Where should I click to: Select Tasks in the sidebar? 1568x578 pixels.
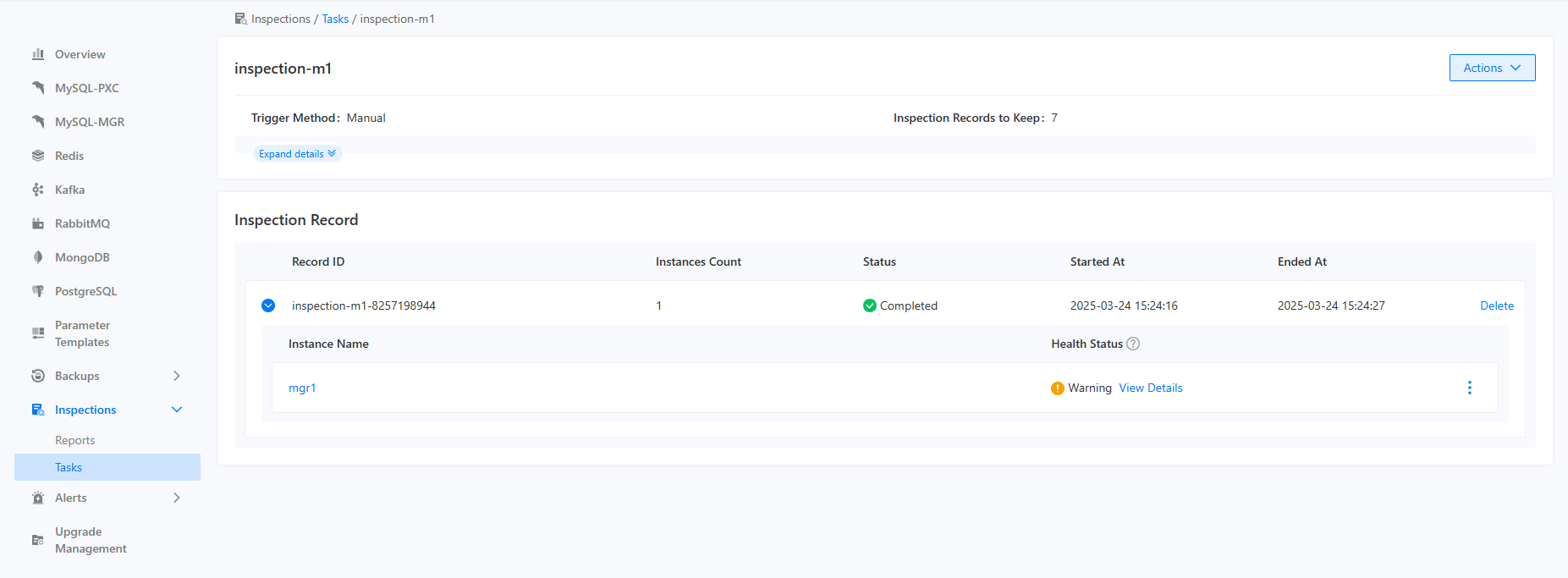coord(69,467)
